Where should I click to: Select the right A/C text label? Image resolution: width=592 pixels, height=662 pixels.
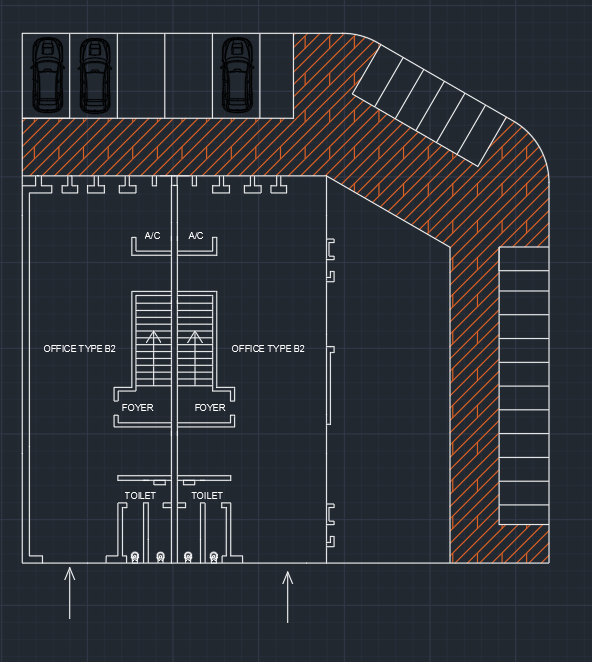[196, 236]
